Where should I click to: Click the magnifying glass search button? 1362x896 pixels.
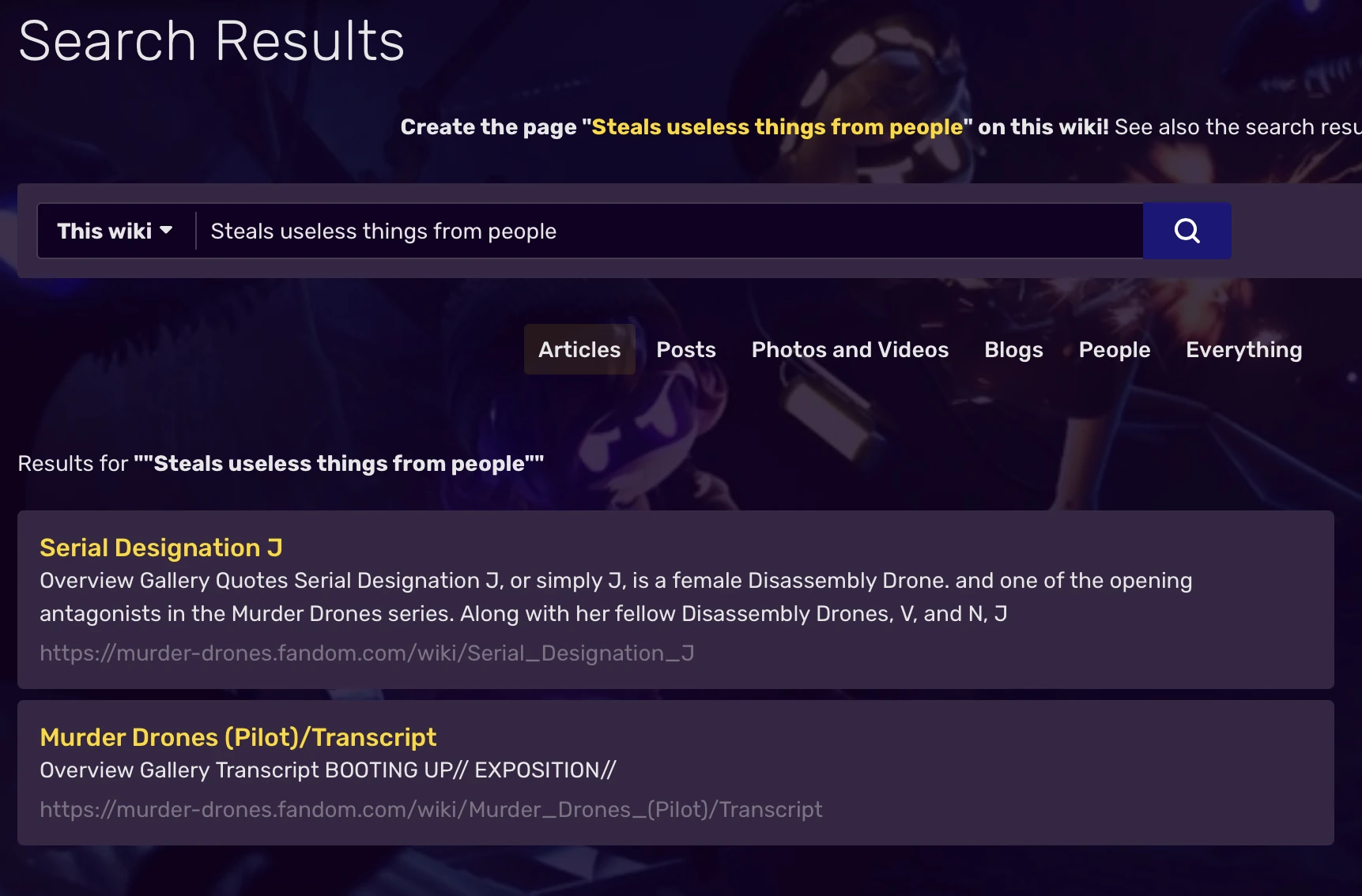tap(1187, 231)
